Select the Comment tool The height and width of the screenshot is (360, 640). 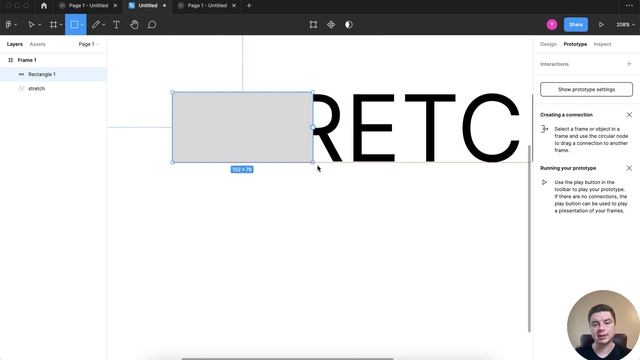[152, 24]
